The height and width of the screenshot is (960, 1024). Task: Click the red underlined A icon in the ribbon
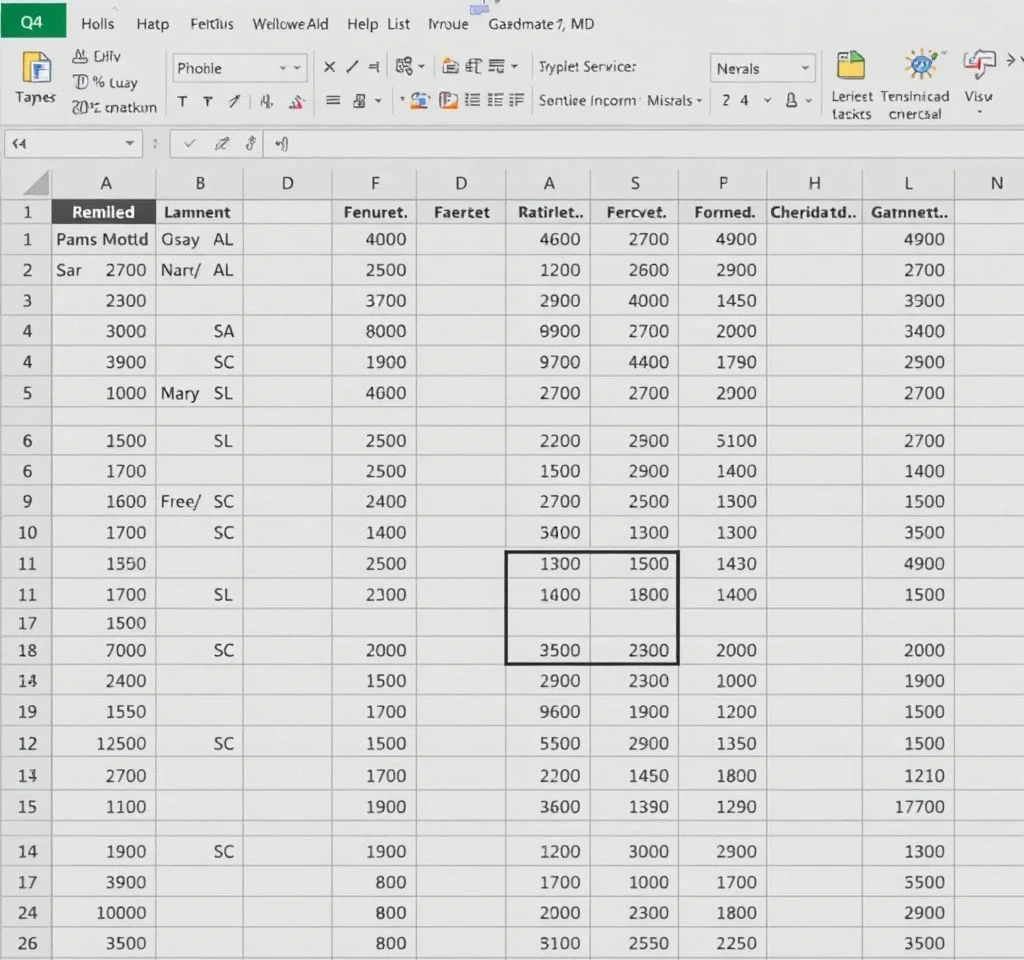[296, 101]
